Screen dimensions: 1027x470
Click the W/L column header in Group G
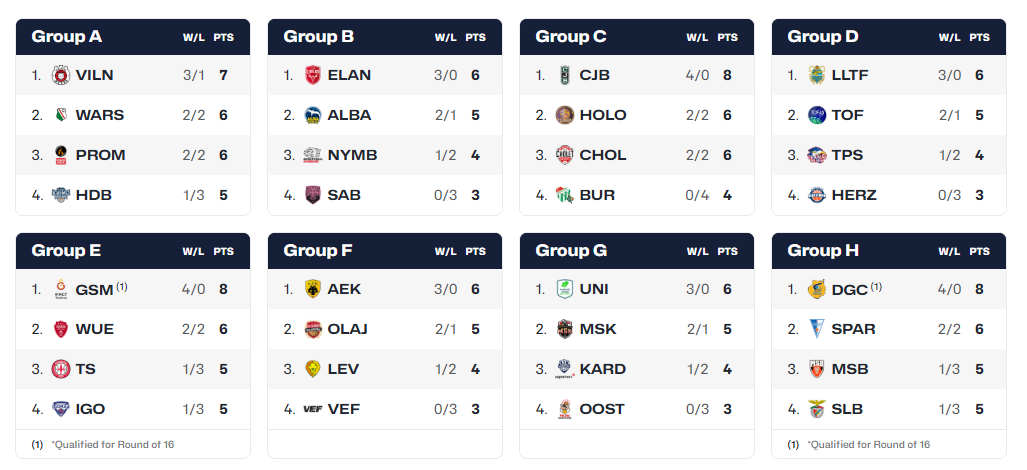pos(697,252)
